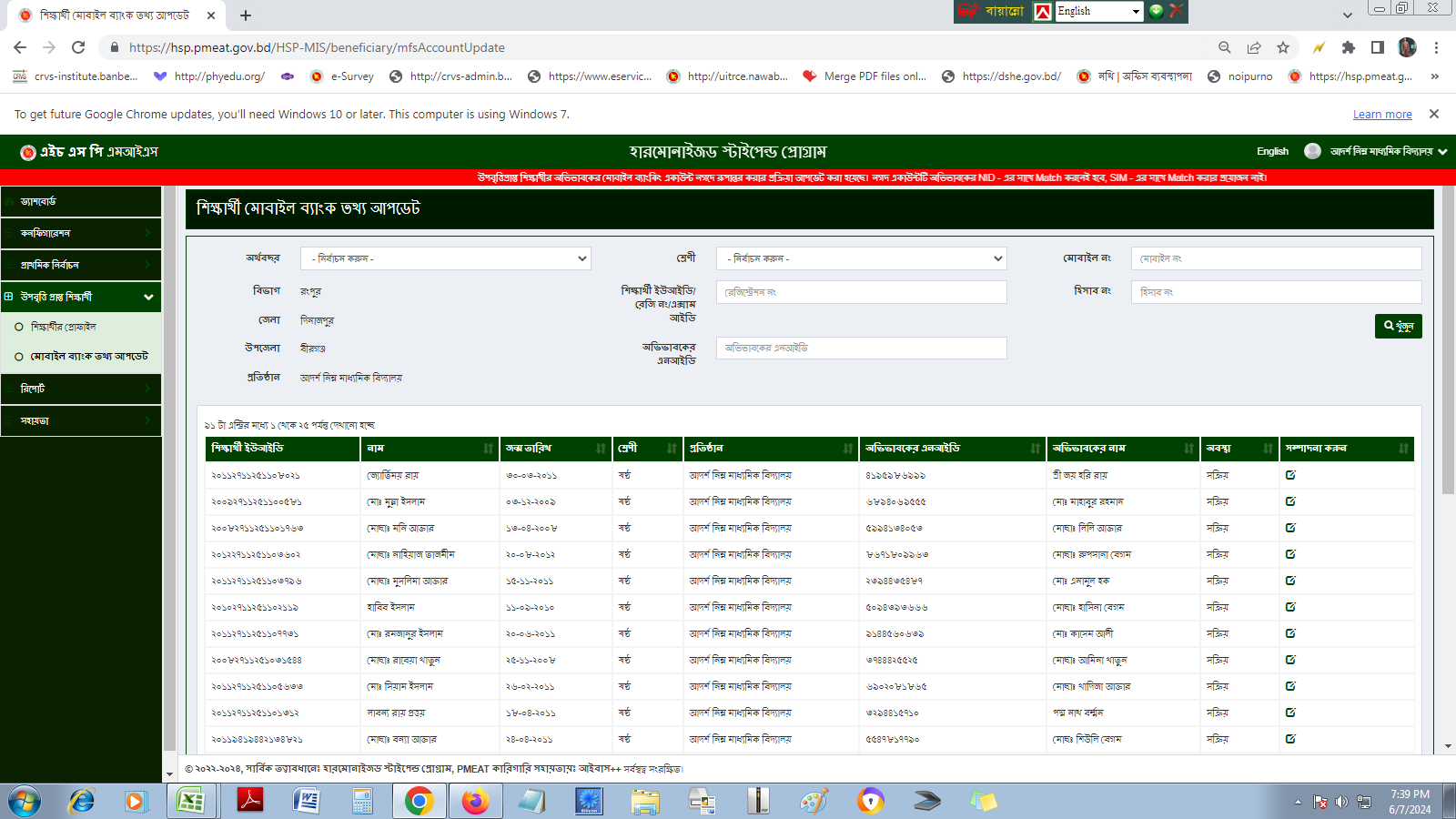Select শিক্ষার্থীর প্রোফাইল sidebar option

[64, 327]
